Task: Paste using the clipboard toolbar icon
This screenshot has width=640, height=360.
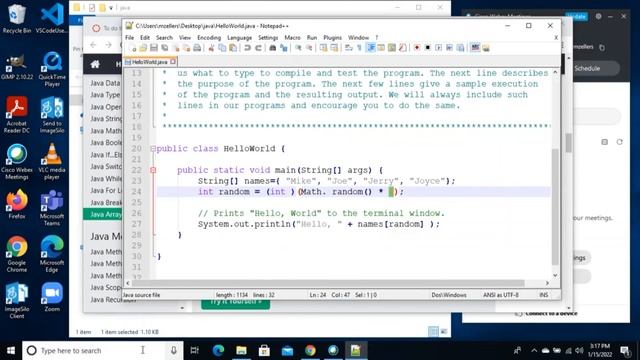Action: tap(233, 48)
